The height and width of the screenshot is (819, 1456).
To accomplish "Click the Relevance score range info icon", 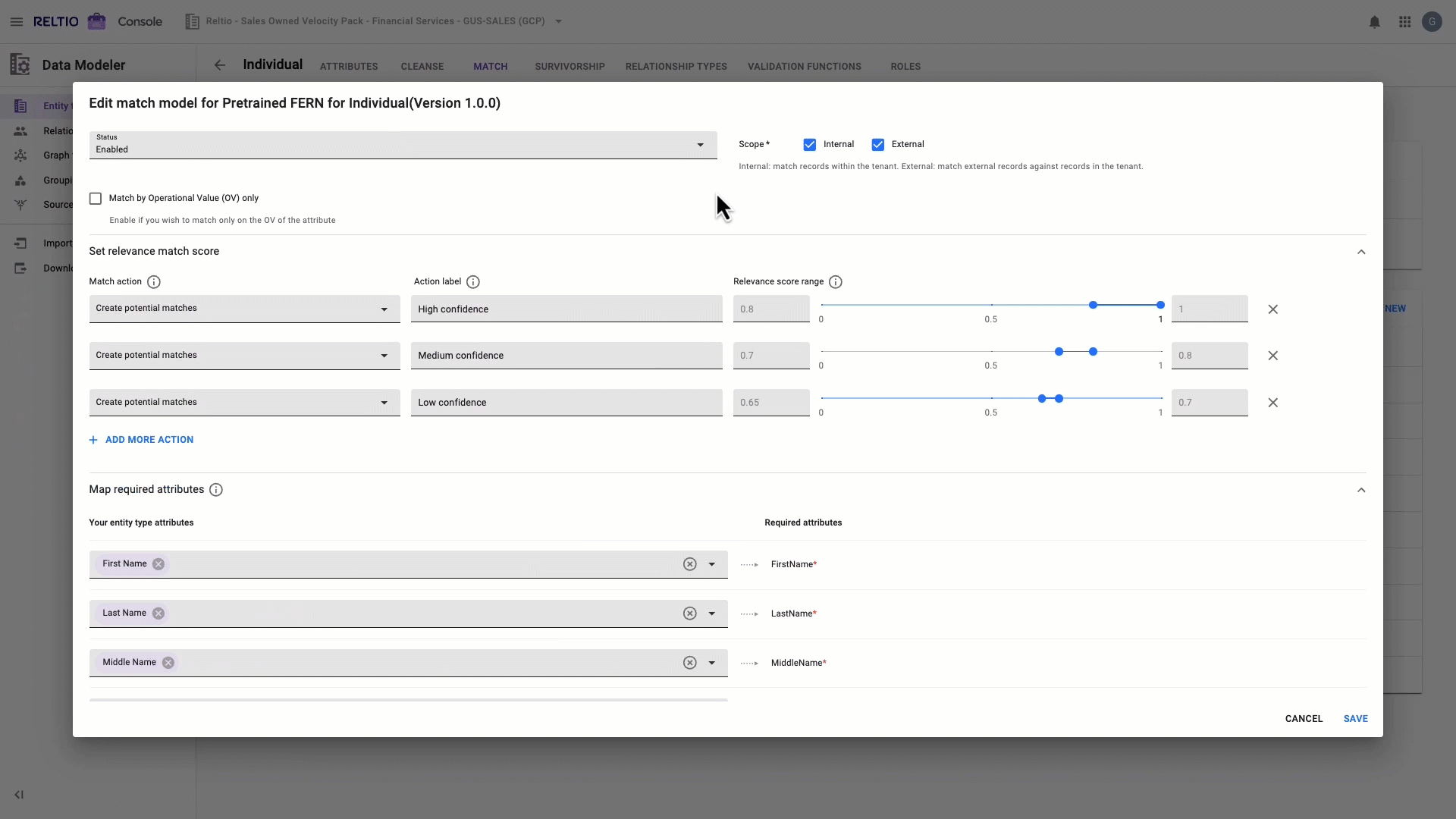I will pyautogui.click(x=836, y=282).
